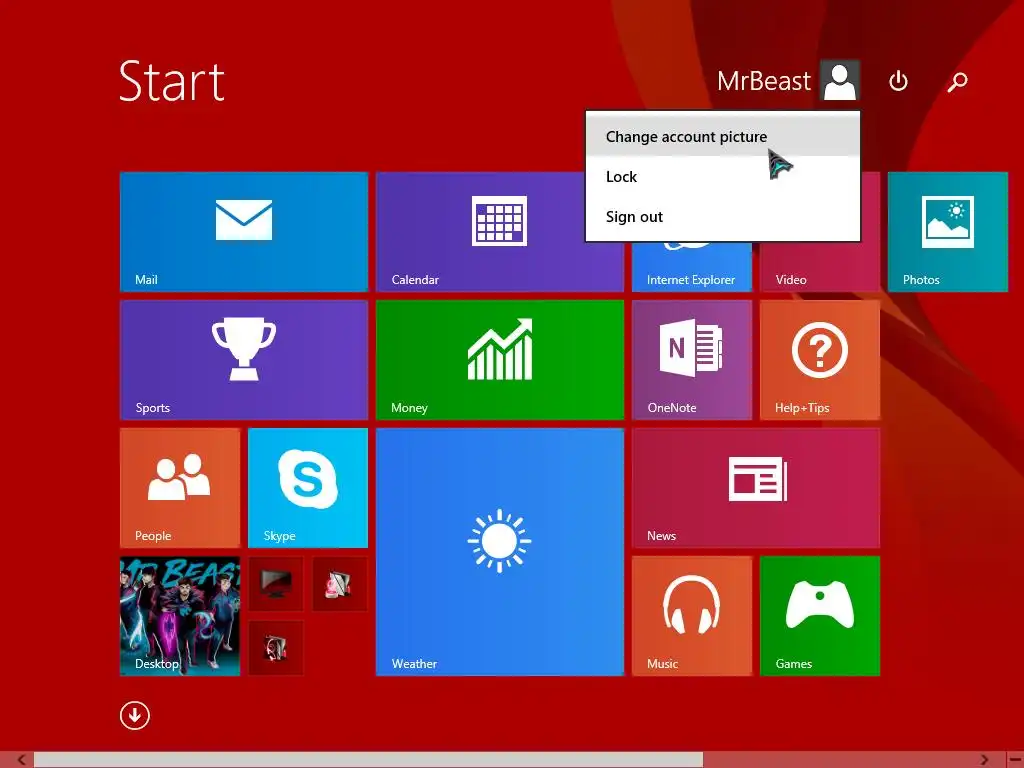1024x768 pixels.
Task: Show all apps with the down arrow
Action: [x=135, y=715]
